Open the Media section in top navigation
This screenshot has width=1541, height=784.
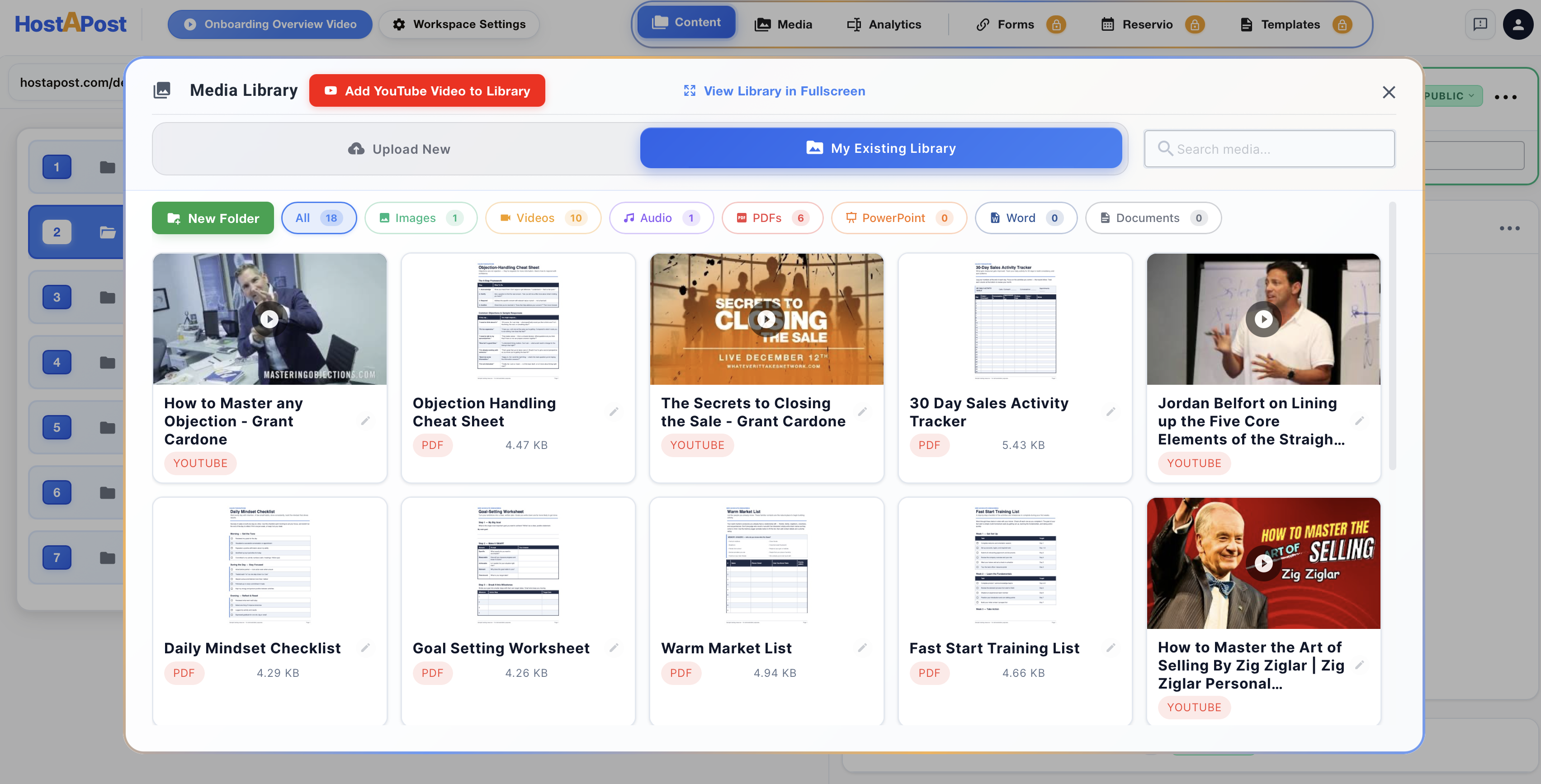pyautogui.click(x=783, y=24)
